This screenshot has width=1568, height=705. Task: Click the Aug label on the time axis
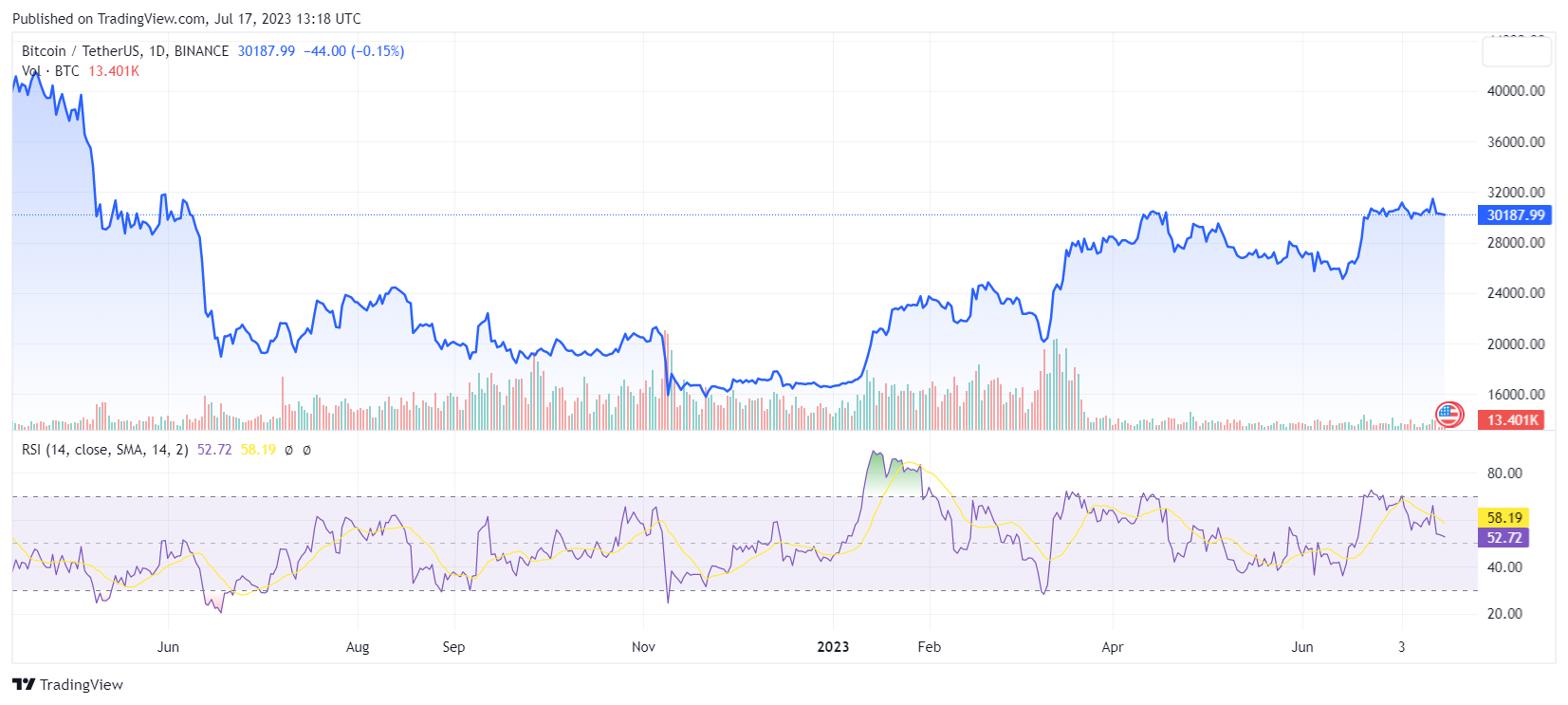(358, 647)
